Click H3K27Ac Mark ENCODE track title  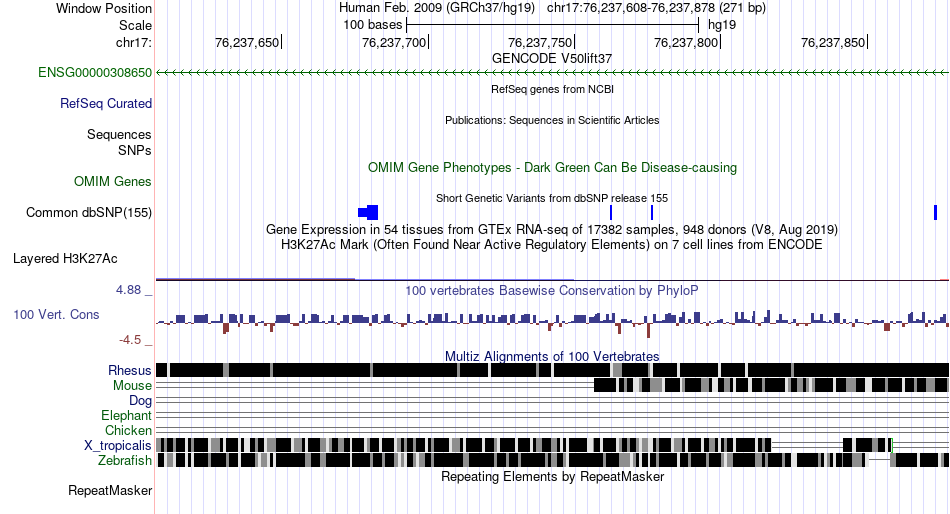[x=552, y=245]
